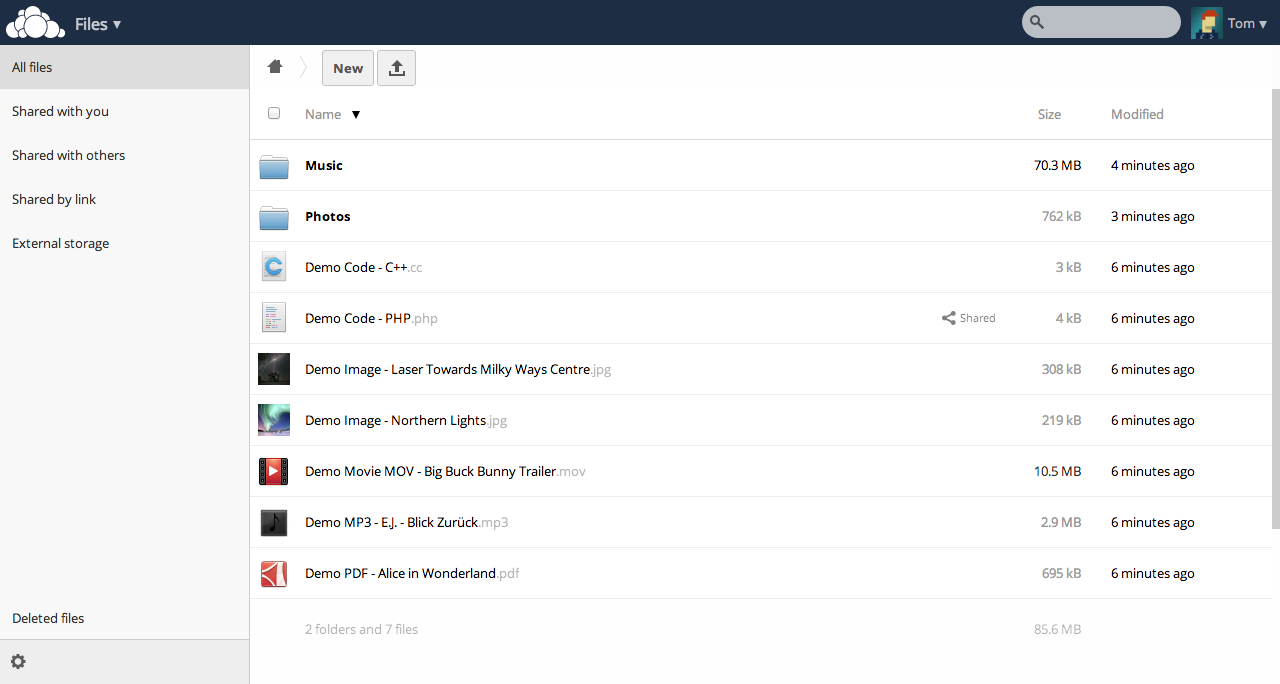Click the New button
This screenshot has width=1280, height=684.
(x=348, y=68)
